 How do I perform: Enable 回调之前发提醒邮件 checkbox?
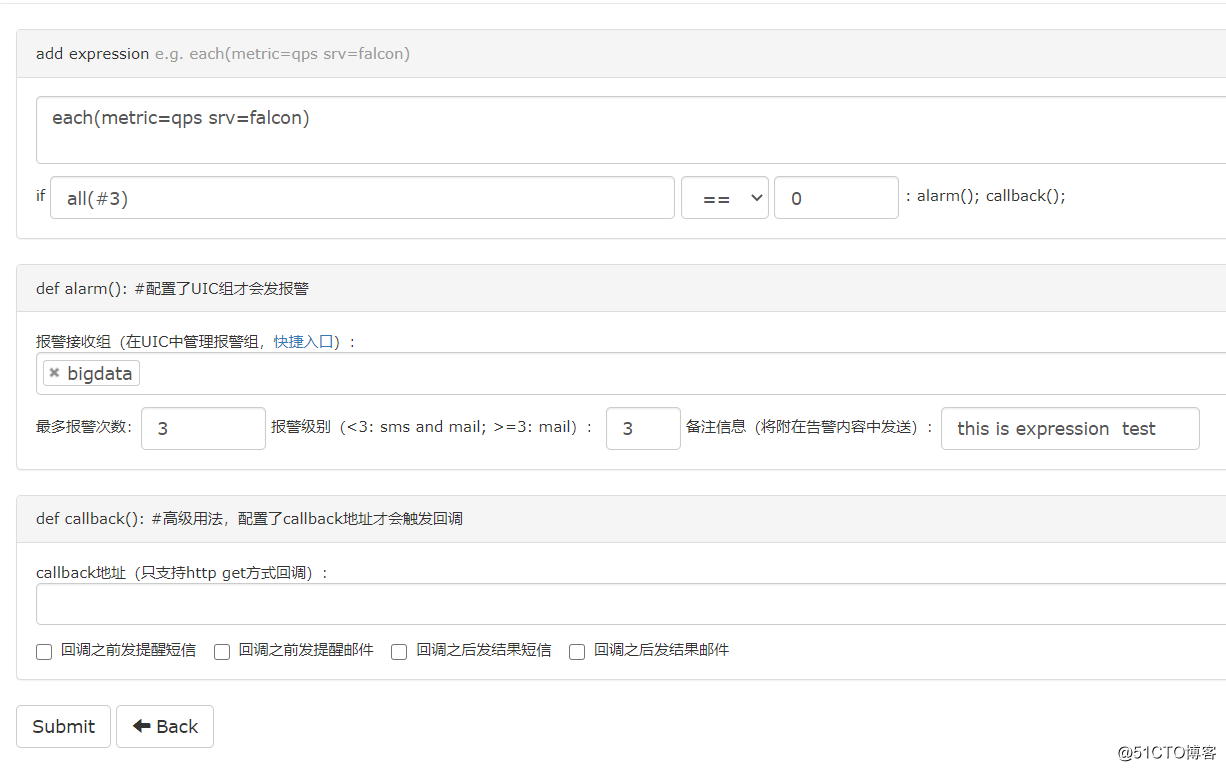coord(222,652)
